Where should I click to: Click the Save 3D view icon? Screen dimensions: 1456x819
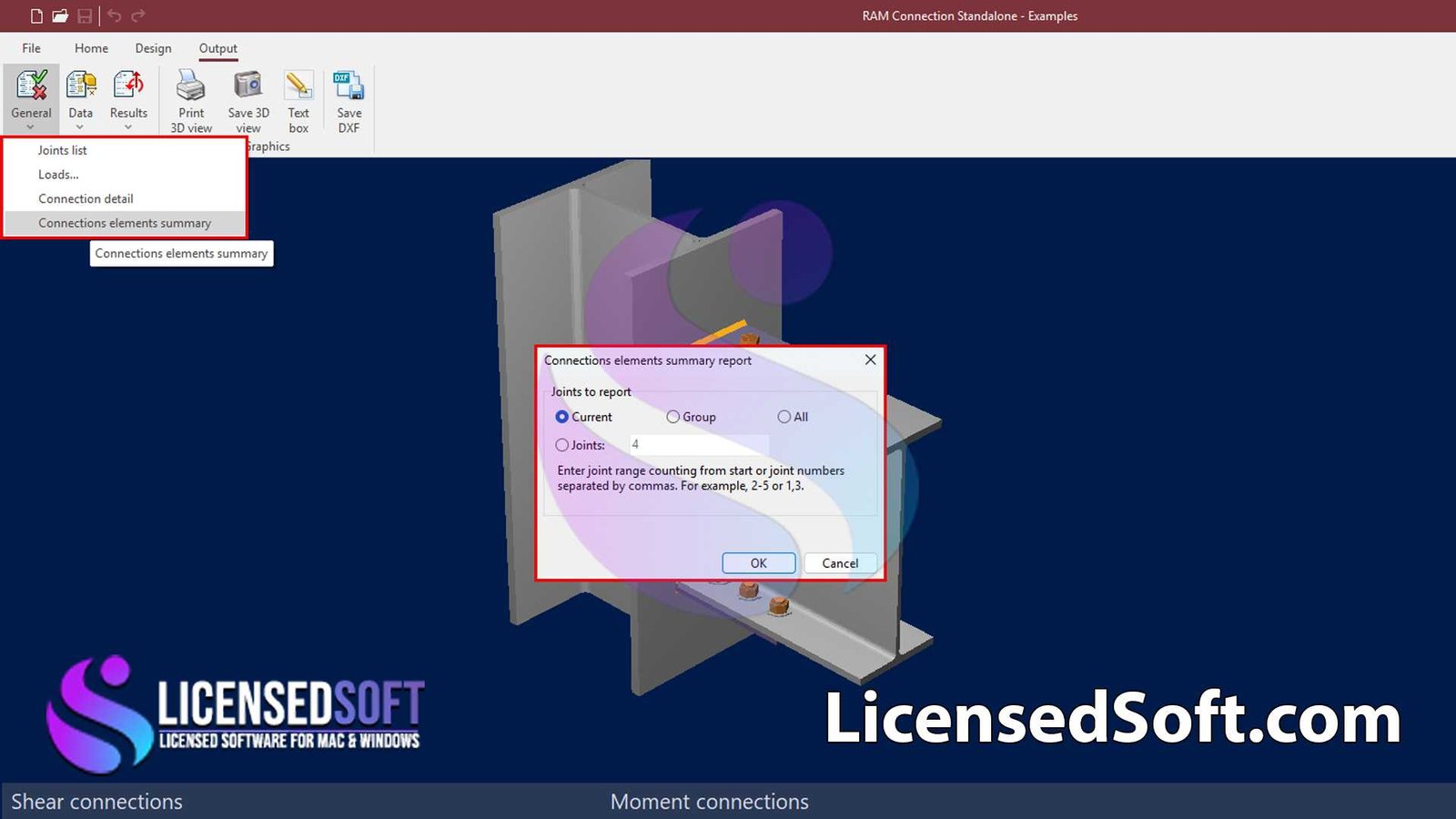coord(248,86)
